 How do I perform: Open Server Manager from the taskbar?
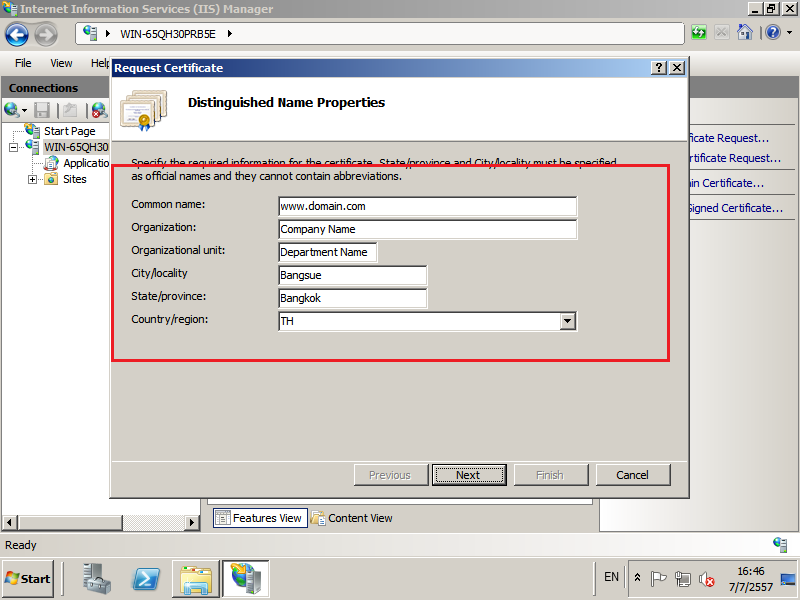(x=97, y=578)
